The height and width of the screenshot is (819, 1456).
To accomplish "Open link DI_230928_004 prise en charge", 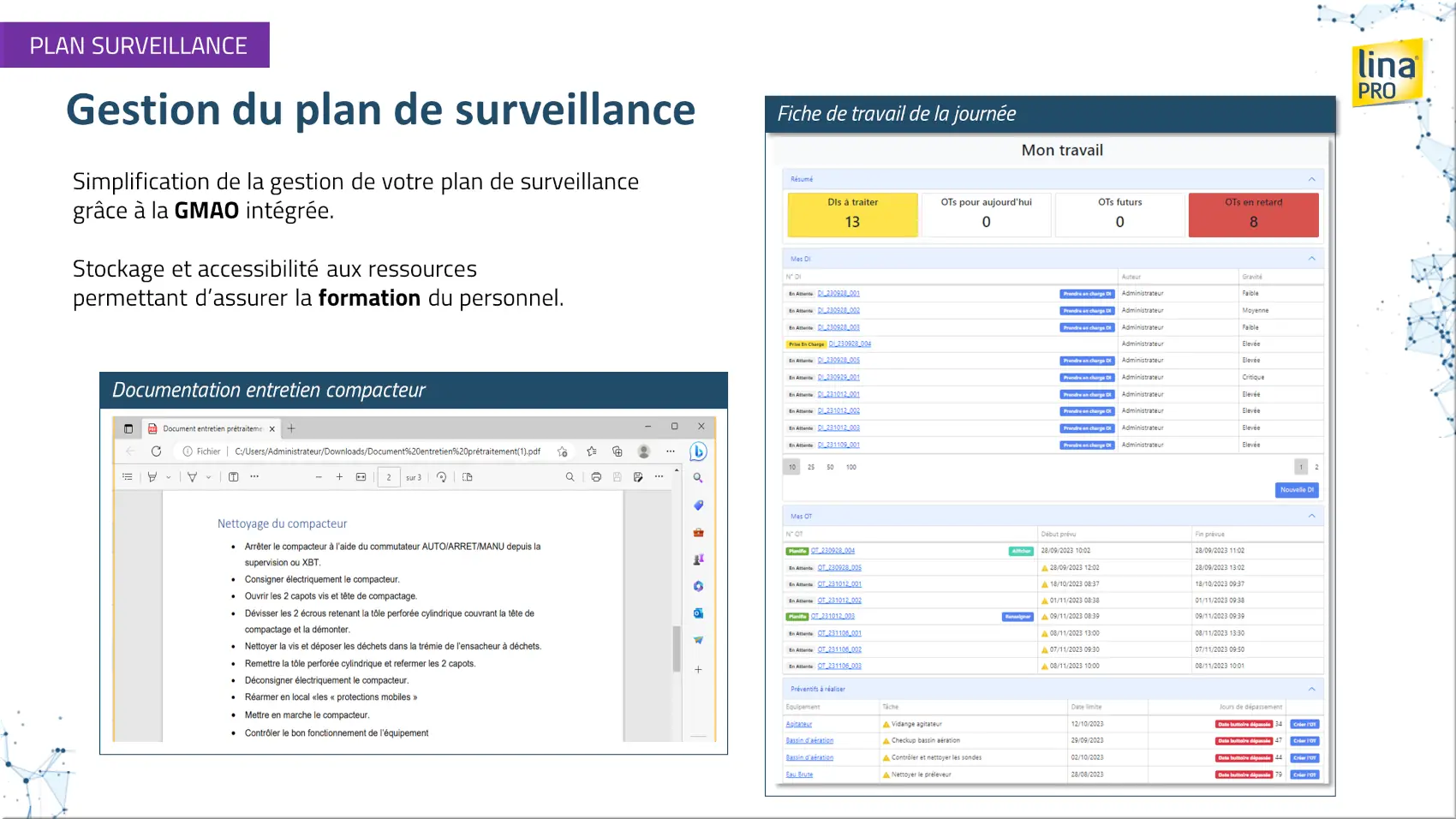I will click(x=850, y=344).
